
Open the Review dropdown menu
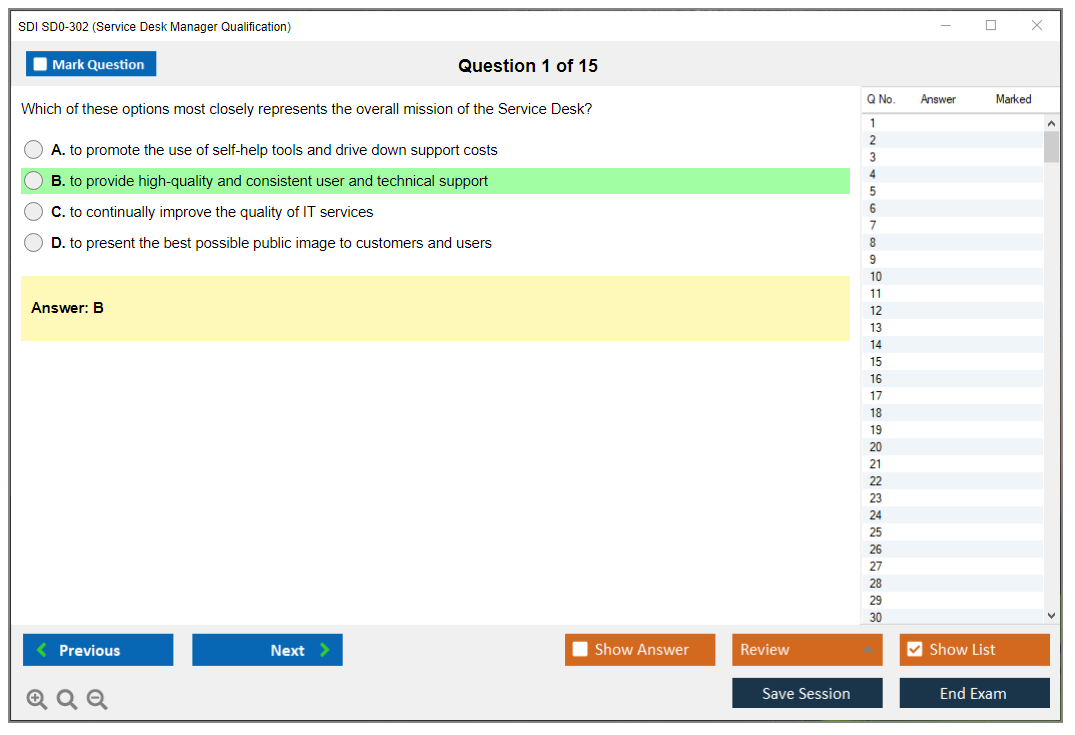pyautogui.click(x=806, y=650)
